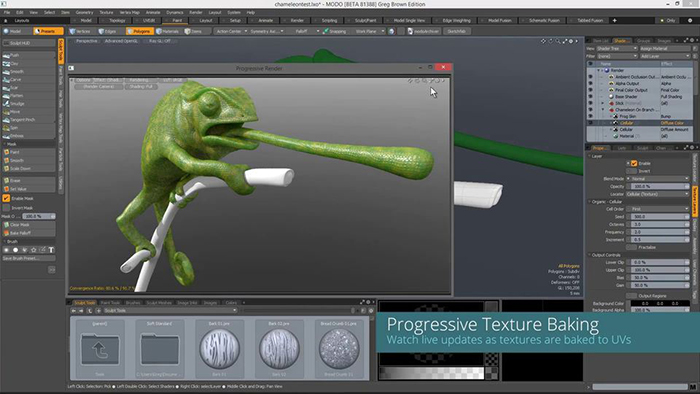Screen dimensions: 700x394
Task: Switch to the Brushes preset tab
Action: [133, 303]
